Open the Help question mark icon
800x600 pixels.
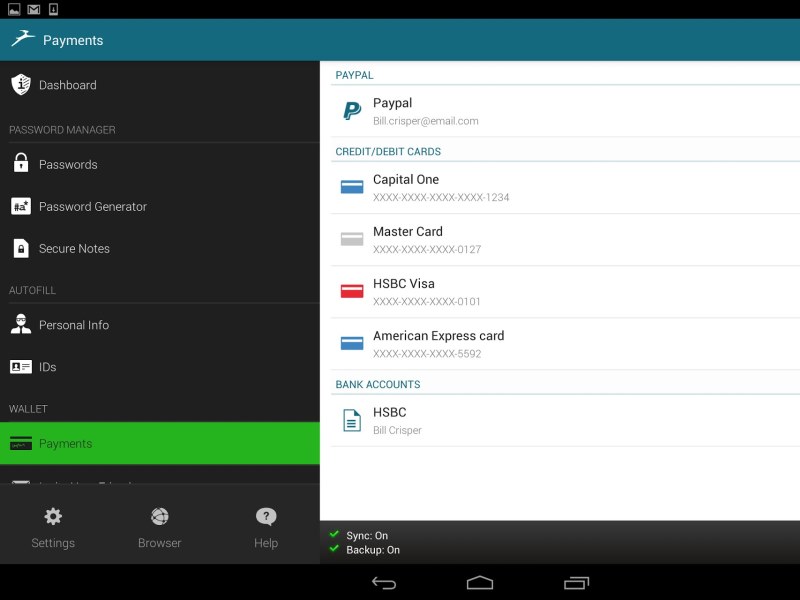coord(266,516)
